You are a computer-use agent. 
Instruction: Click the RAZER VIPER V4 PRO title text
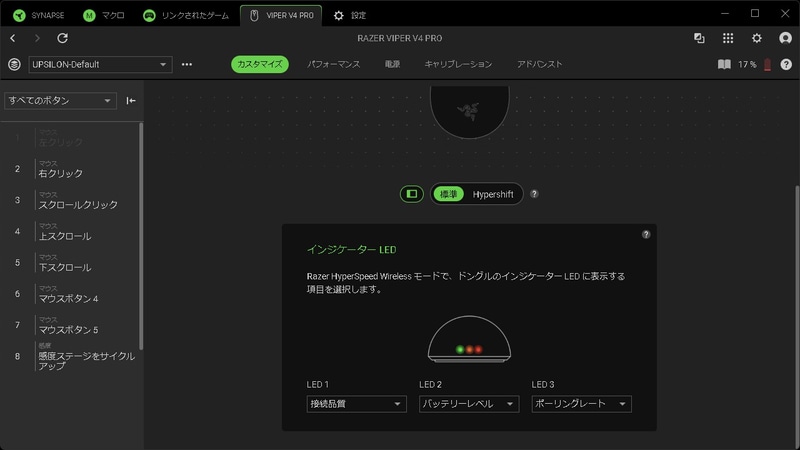point(399,38)
